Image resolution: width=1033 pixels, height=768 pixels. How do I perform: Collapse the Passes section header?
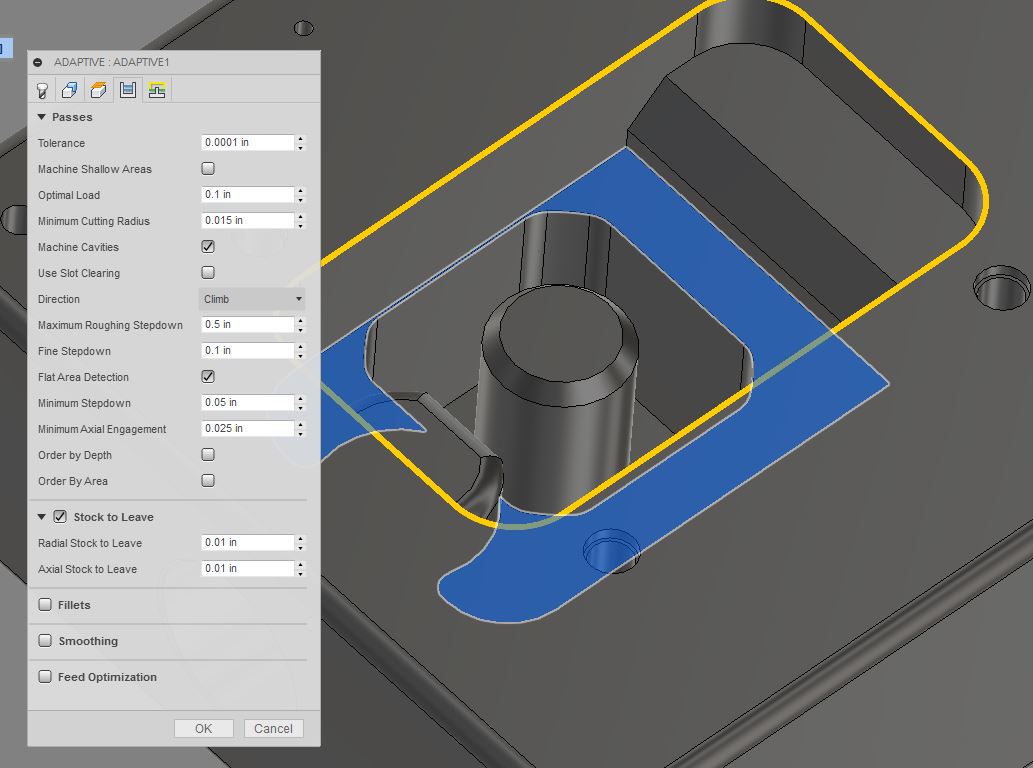click(41, 116)
